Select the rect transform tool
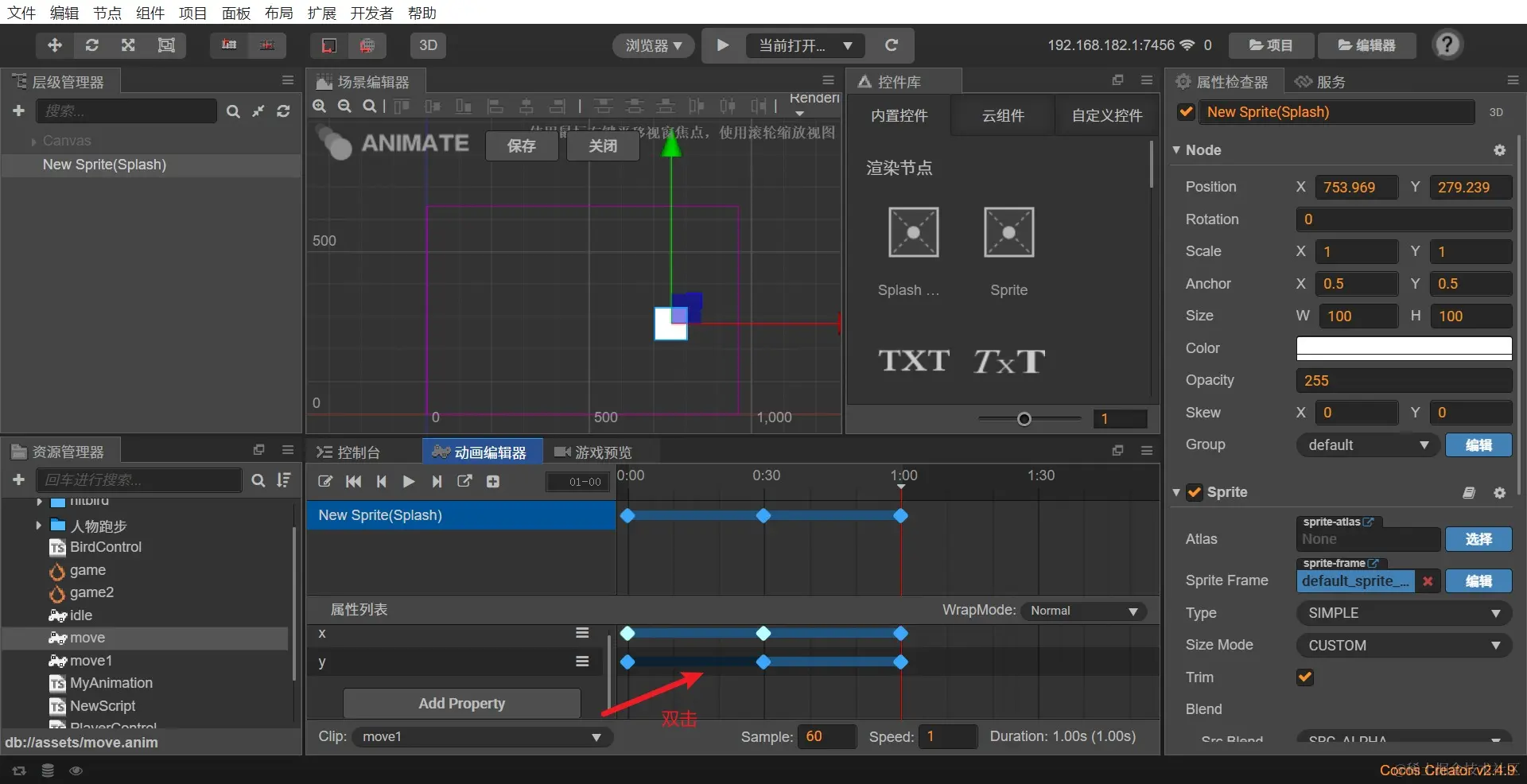1527x784 pixels. click(x=166, y=45)
